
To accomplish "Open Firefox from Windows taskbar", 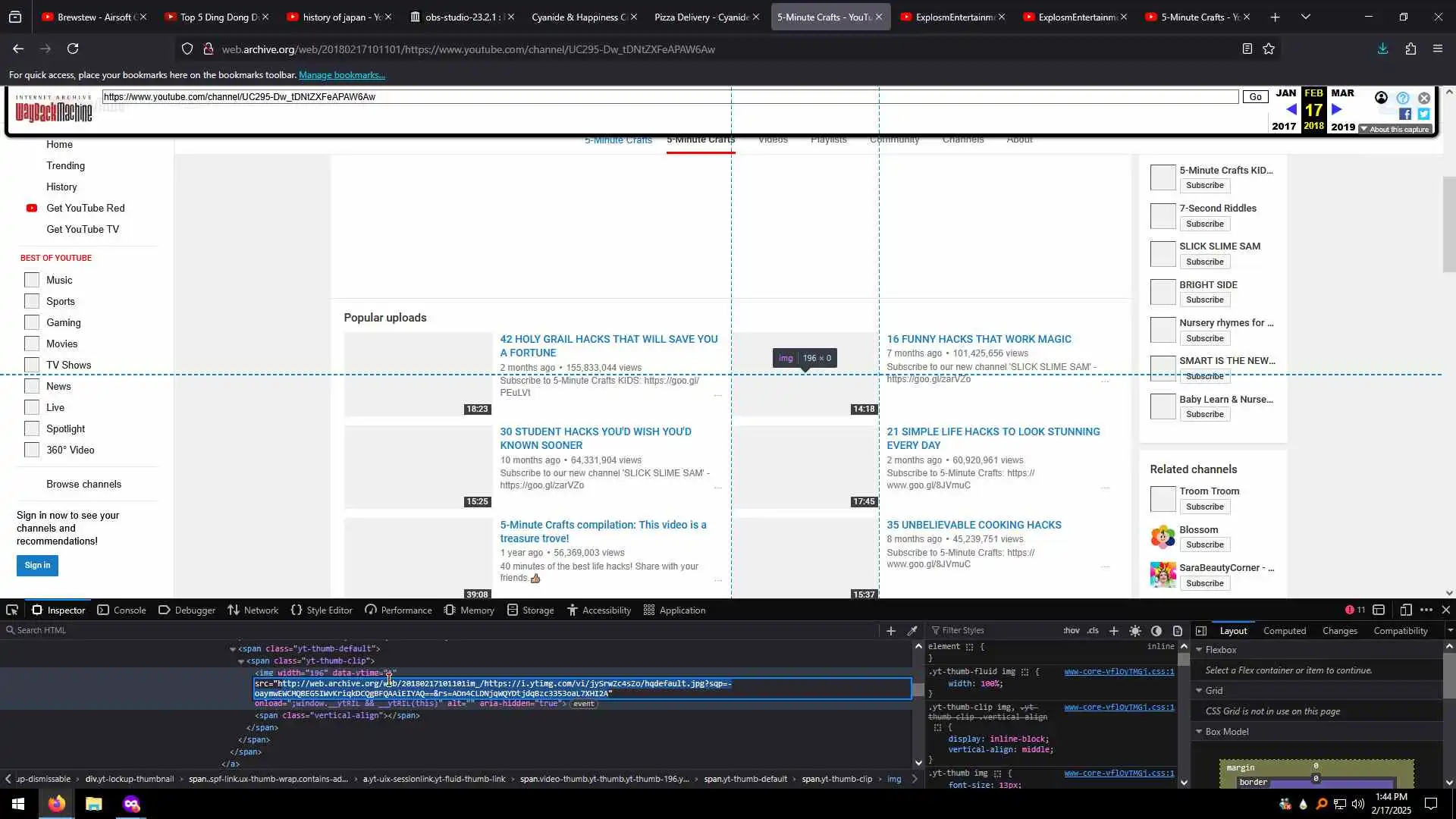I will [57, 804].
